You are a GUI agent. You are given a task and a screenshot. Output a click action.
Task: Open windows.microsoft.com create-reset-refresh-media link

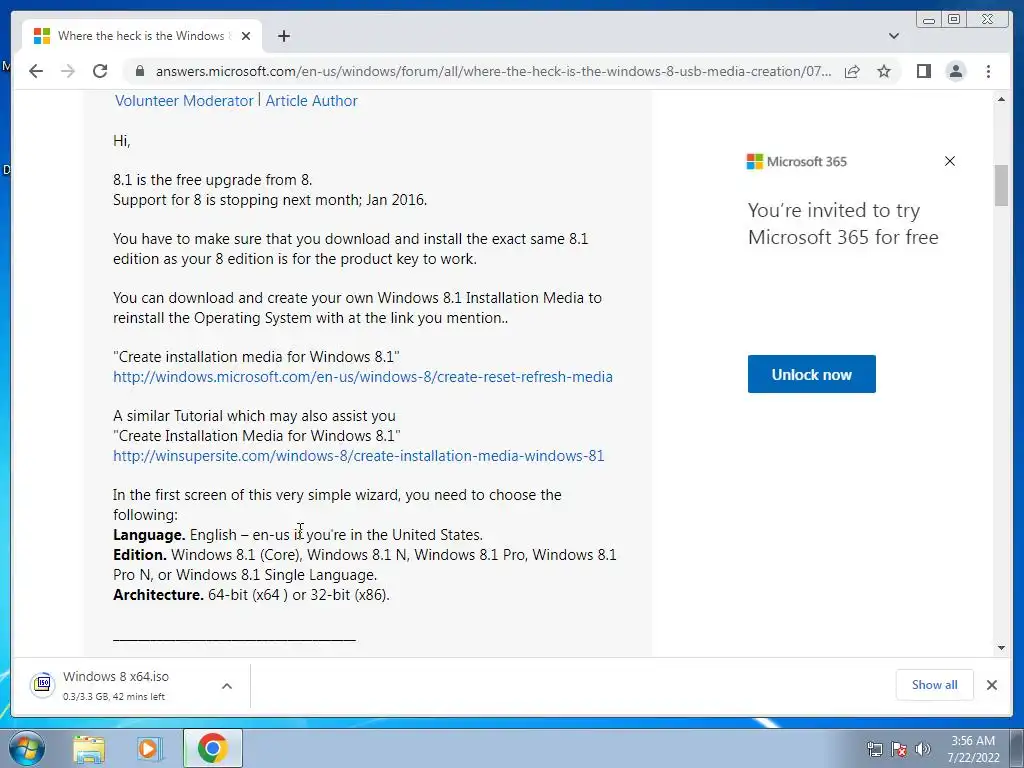362,377
